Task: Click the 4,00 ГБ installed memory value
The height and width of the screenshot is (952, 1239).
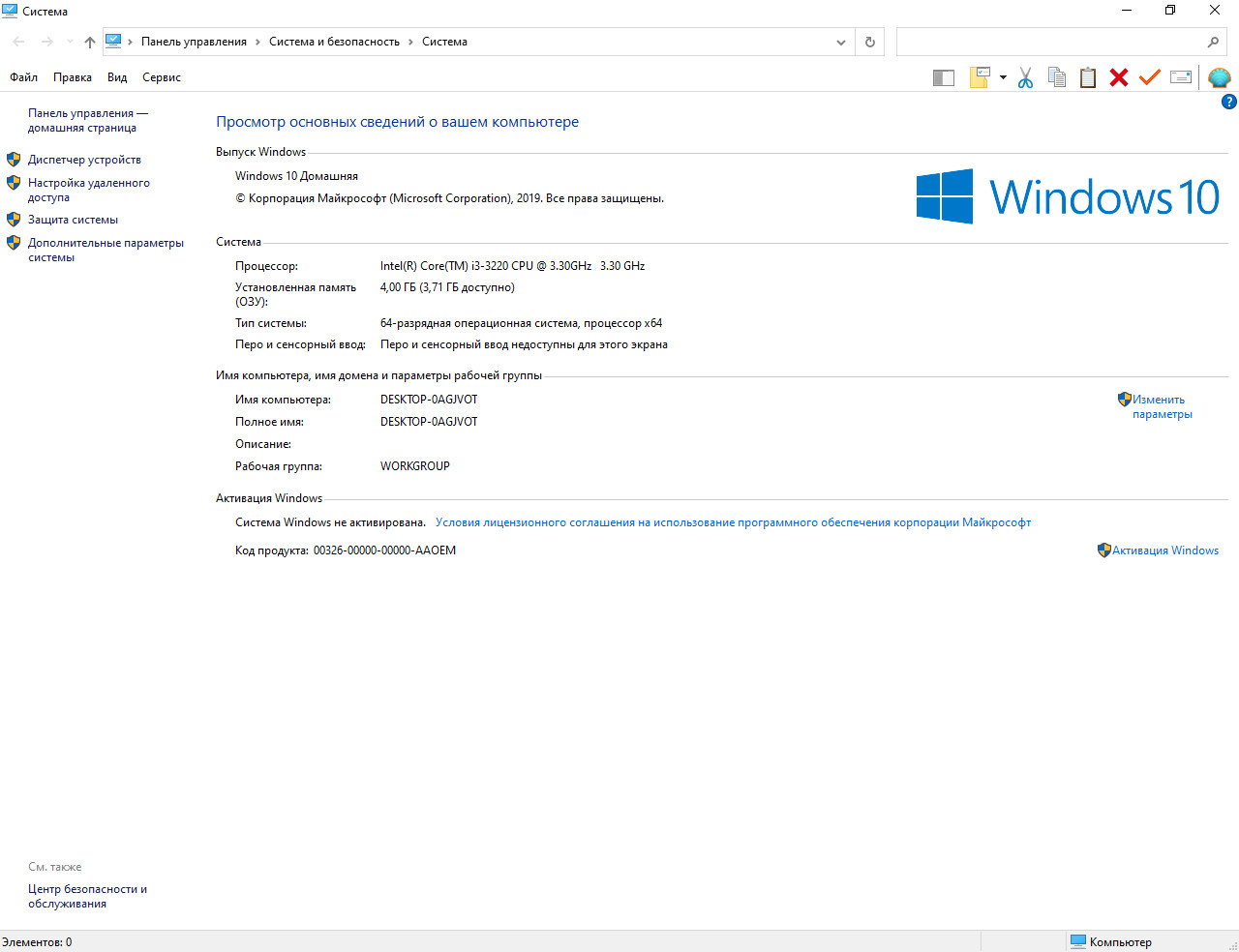Action: click(447, 287)
